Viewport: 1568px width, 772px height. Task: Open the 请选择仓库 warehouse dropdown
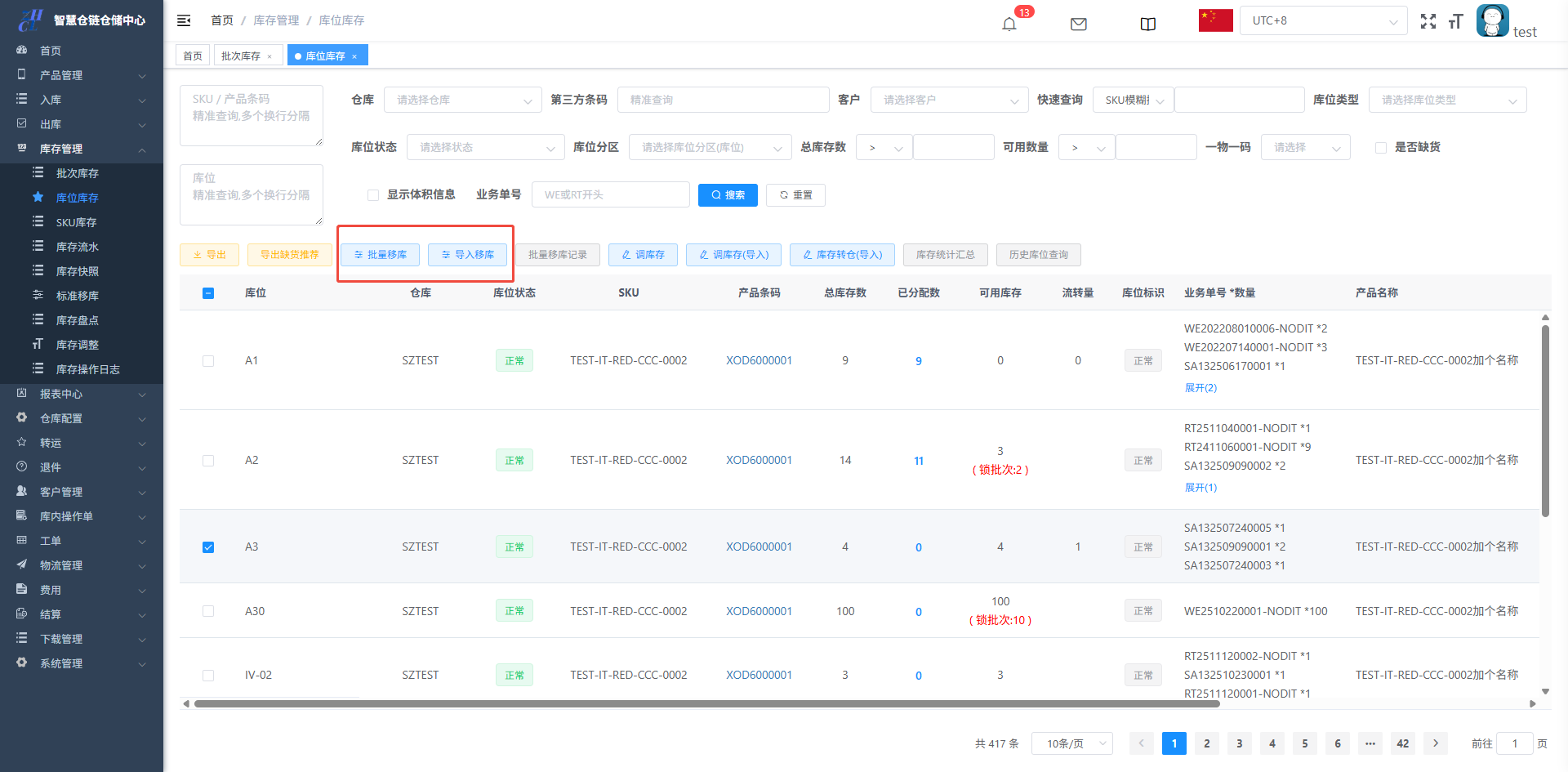pos(462,100)
